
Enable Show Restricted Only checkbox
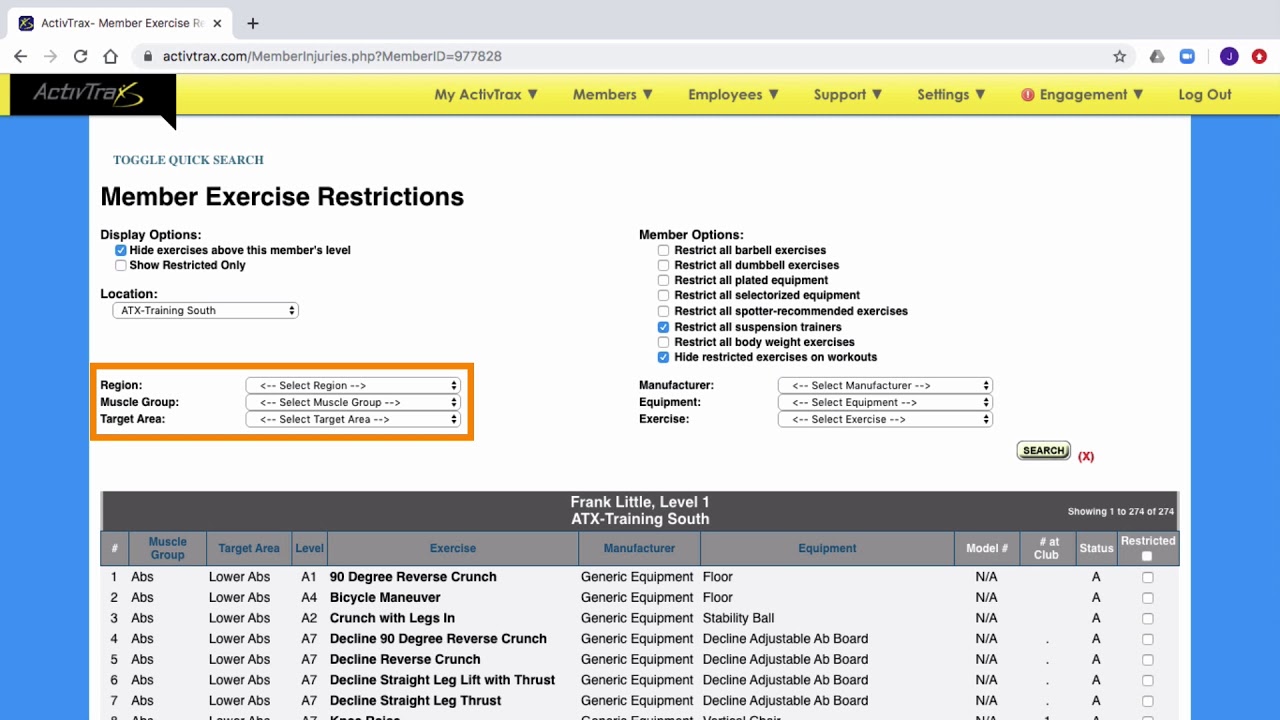click(121, 265)
